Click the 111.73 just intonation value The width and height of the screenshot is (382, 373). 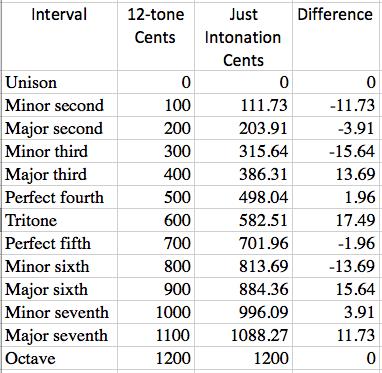[x=243, y=105]
